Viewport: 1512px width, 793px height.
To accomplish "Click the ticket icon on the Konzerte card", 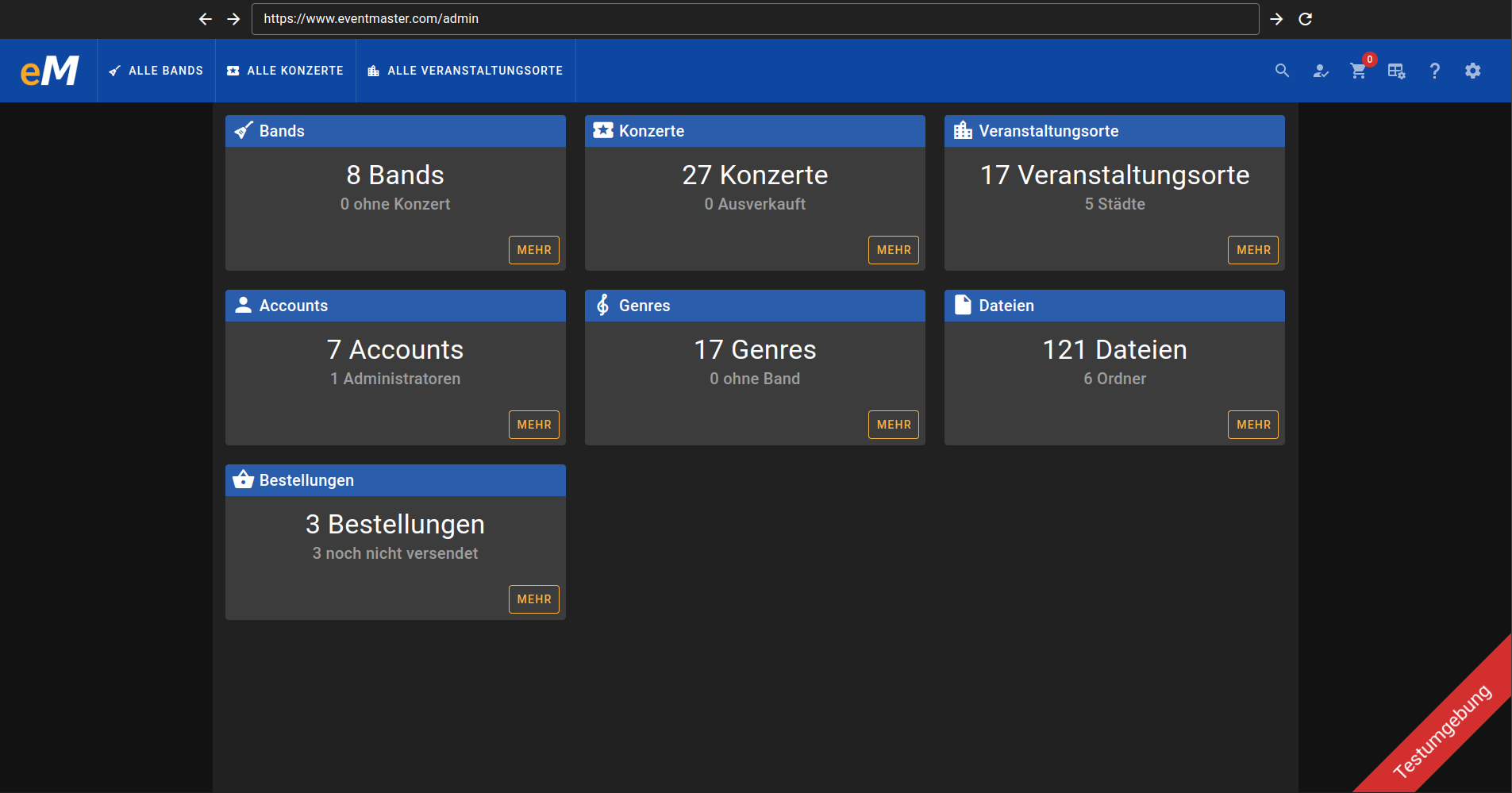I will click(604, 130).
